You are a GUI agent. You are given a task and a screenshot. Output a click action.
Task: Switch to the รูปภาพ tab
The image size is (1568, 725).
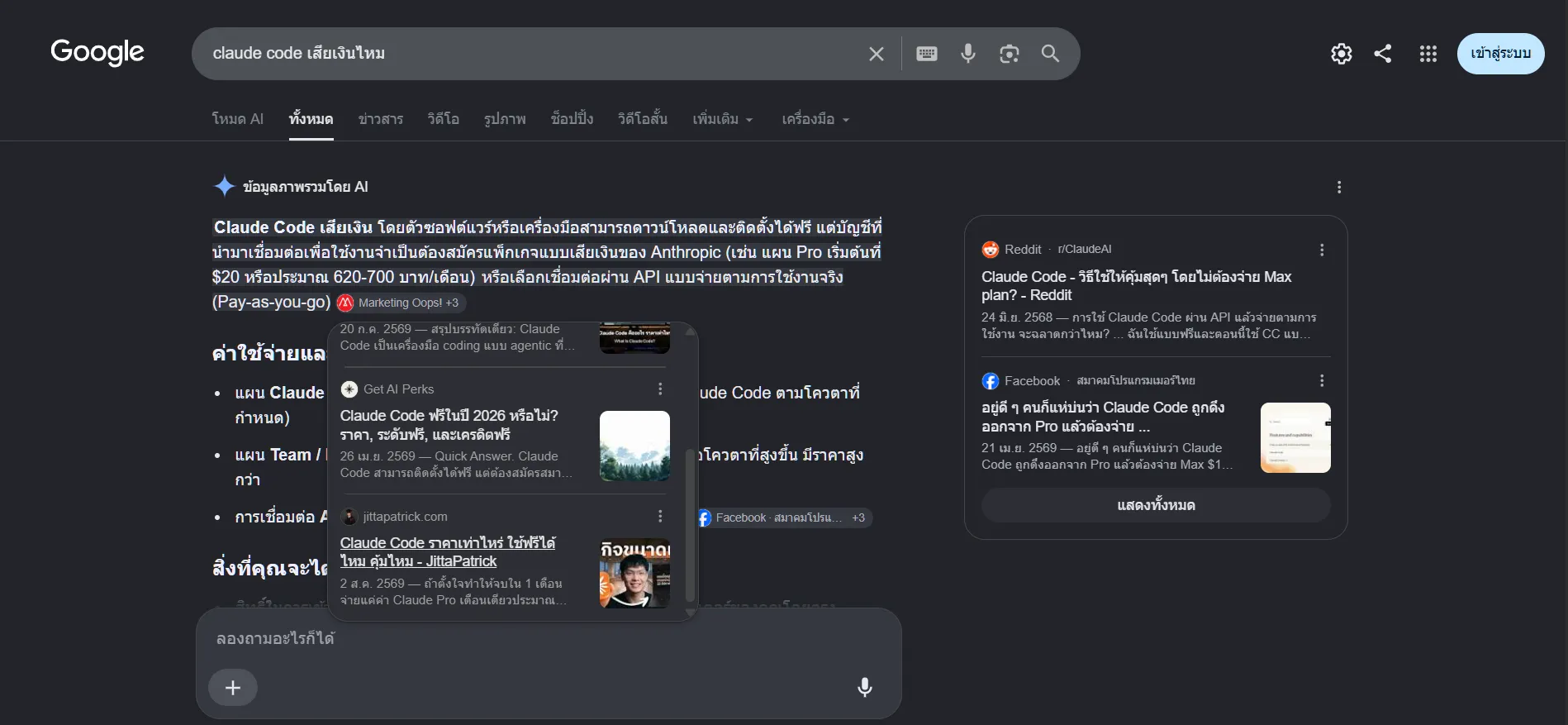pyautogui.click(x=506, y=119)
